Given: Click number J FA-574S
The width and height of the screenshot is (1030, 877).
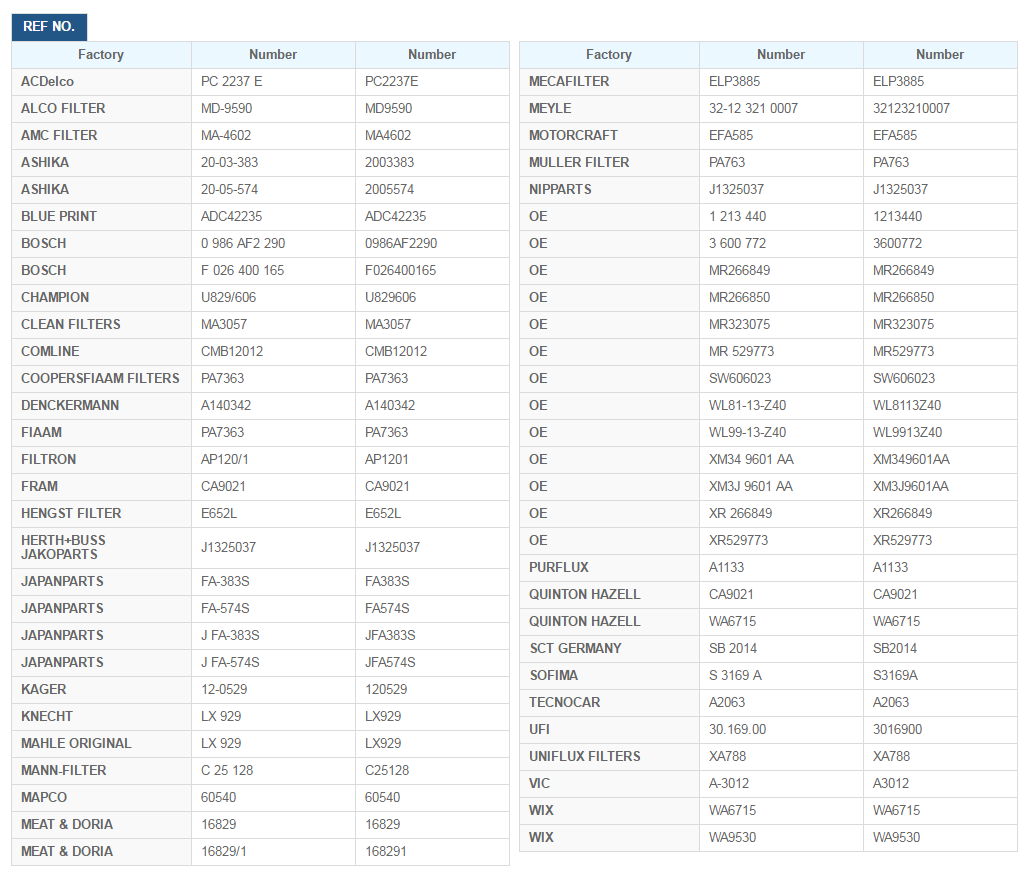Looking at the screenshot, I should pyautogui.click(x=230, y=662).
